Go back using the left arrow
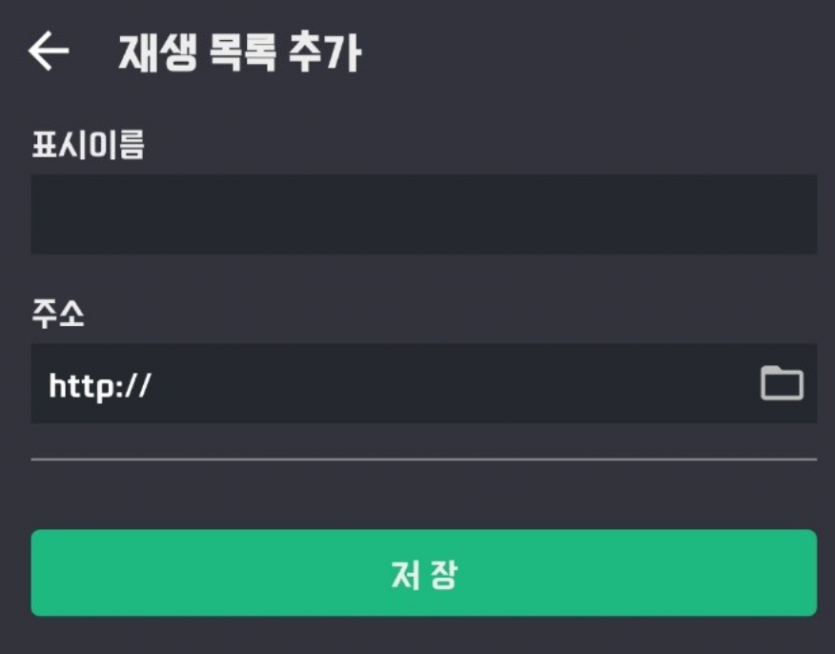This screenshot has height=654, width=835. [48, 51]
